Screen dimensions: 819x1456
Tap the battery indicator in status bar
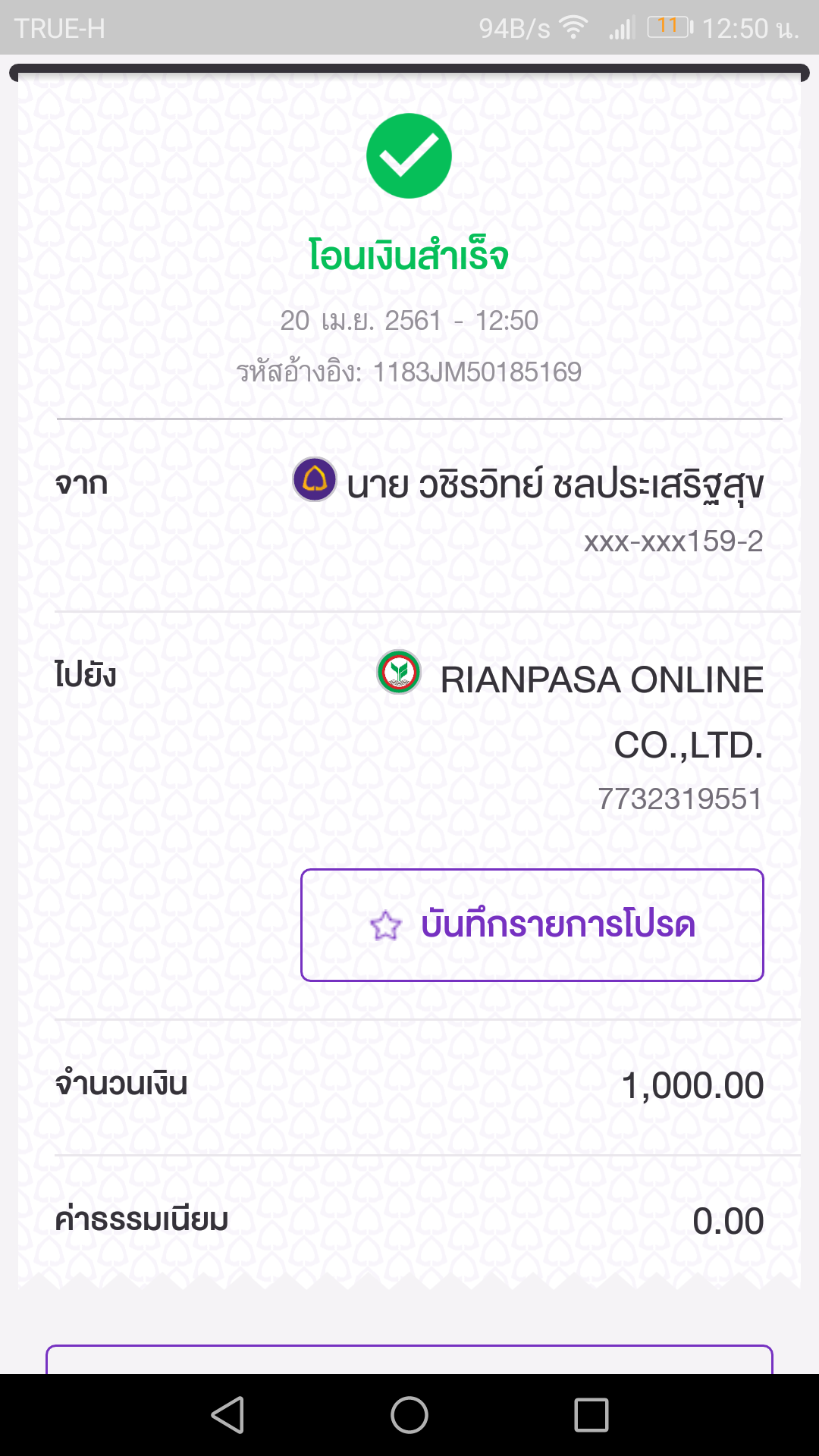point(670,27)
